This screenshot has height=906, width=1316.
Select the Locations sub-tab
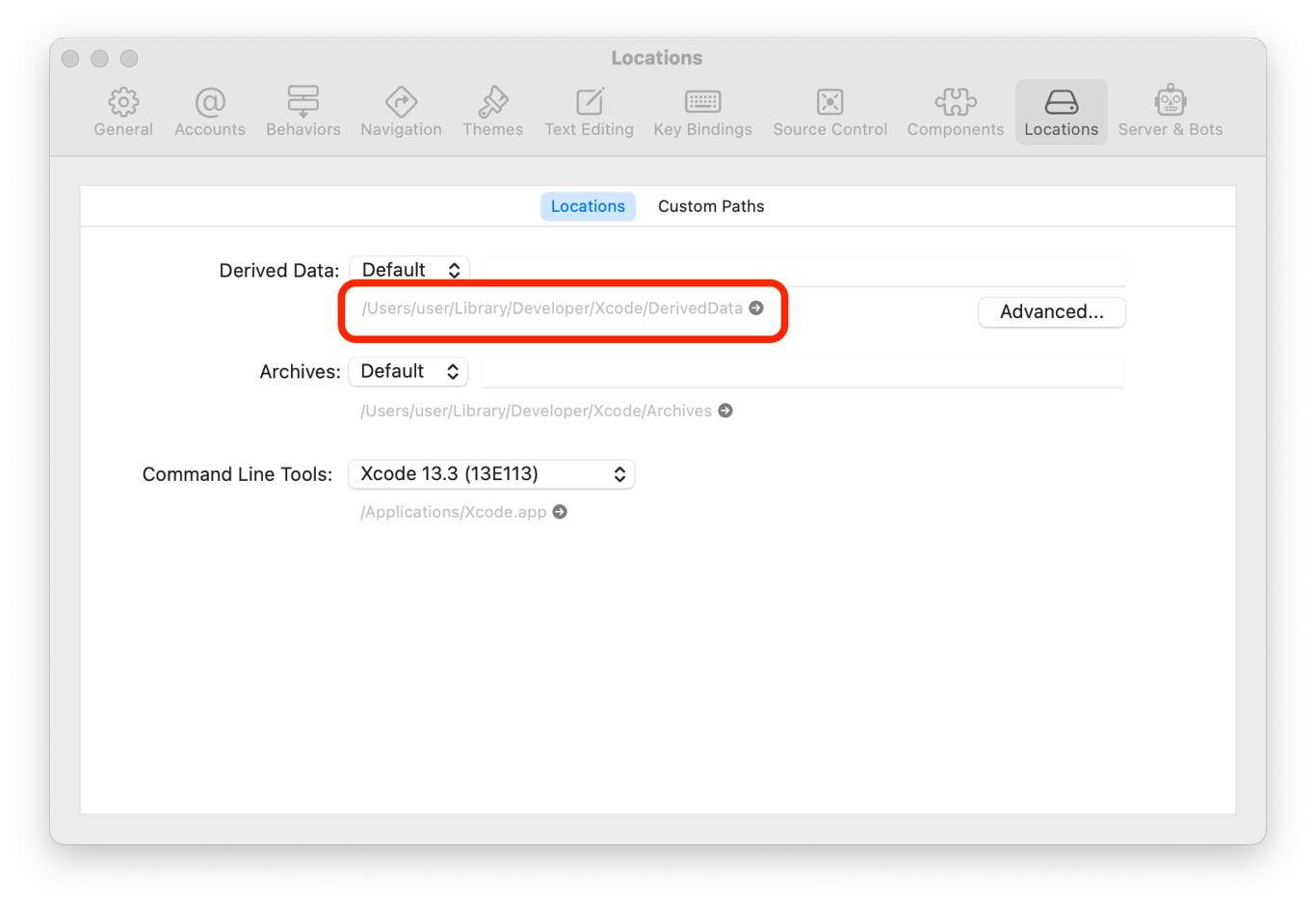tap(588, 206)
